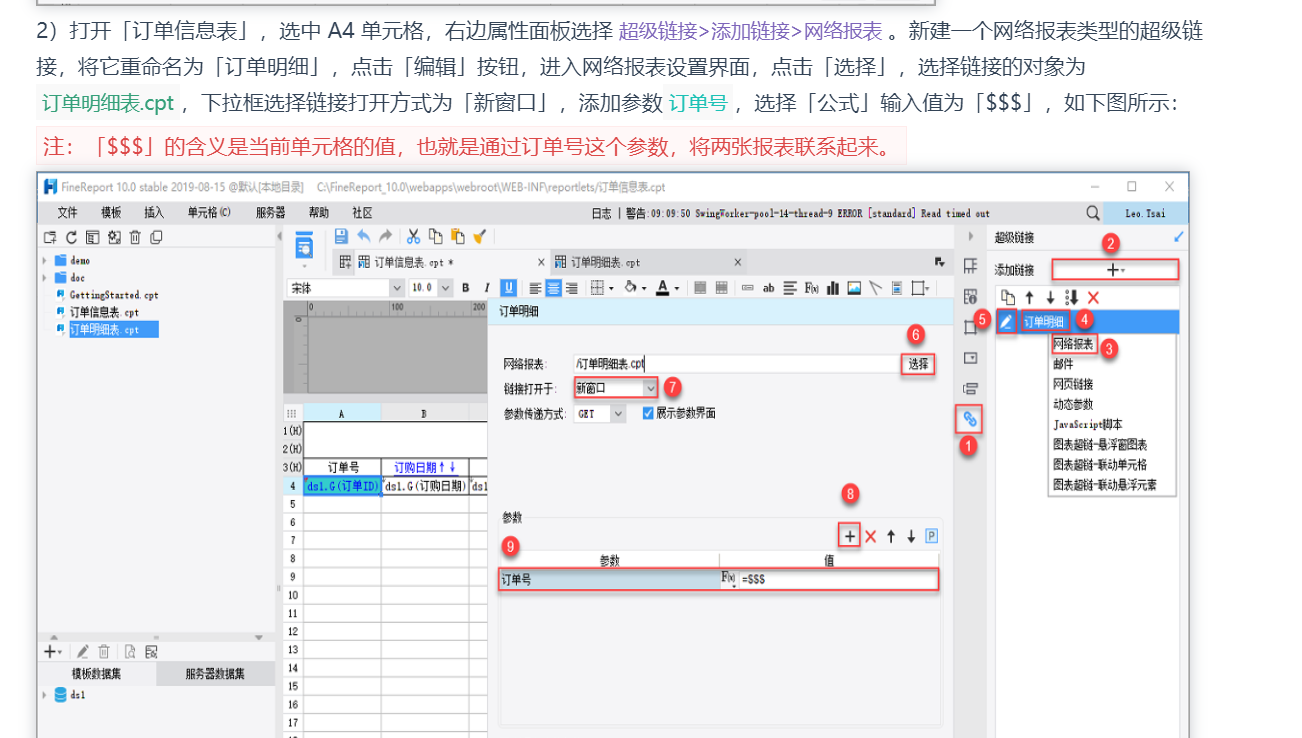1302x738 pixels.
Task: Select 网页链接 from the link type menu
Action: [1073, 384]
